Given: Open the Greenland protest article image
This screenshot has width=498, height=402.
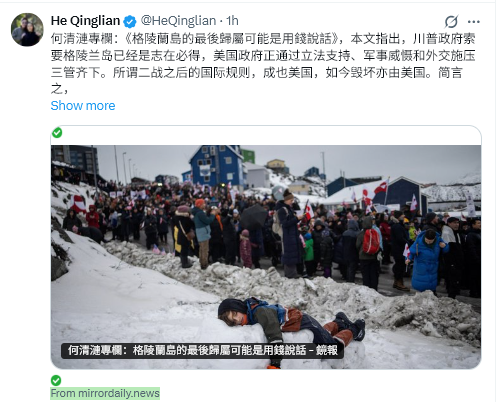Looking at the screenshot, I should (266, 257).
